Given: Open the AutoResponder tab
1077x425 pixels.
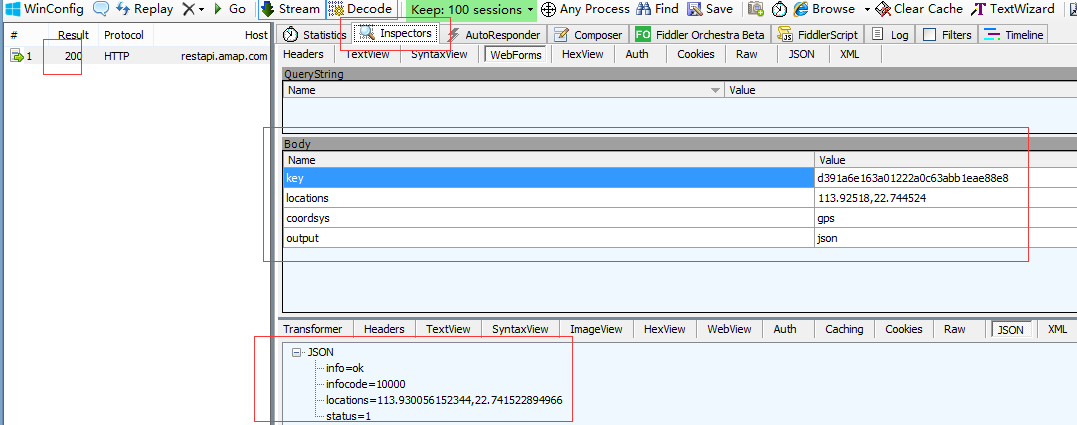Looking at the screenshot, I should coord(494,34).
